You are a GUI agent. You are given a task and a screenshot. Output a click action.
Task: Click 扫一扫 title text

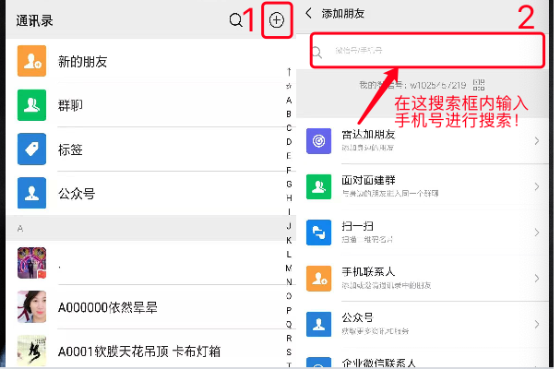[x=358, y=226]
